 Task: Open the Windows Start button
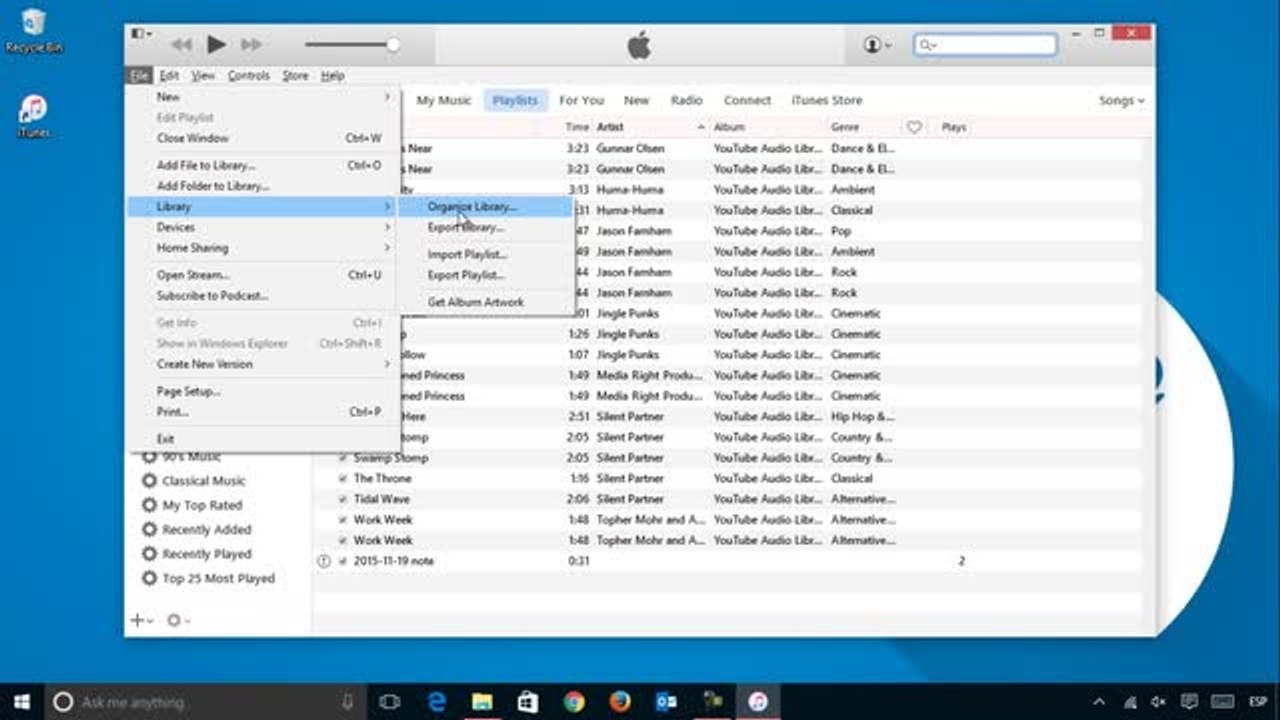click(21, 701)
